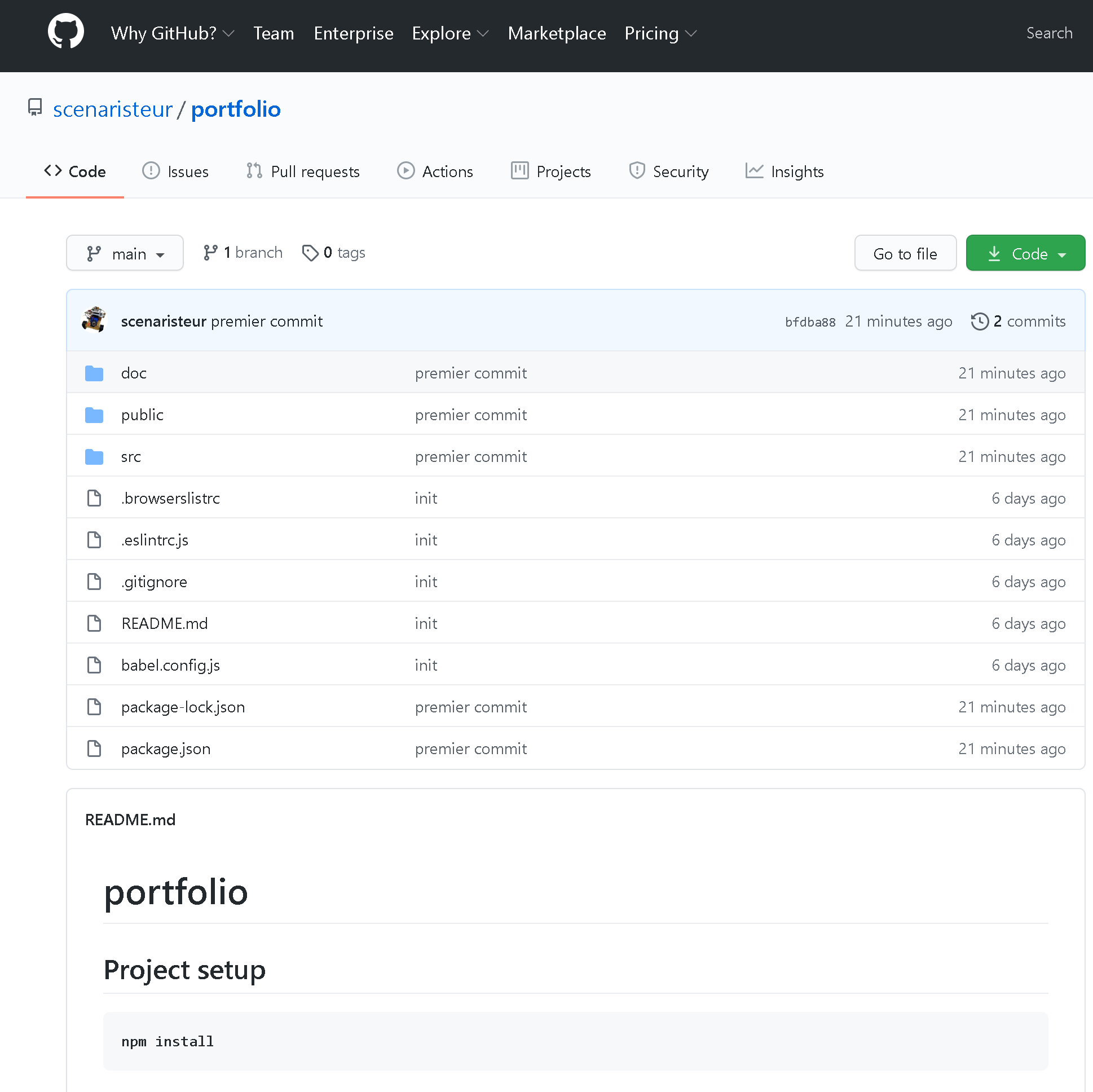Open the green Code download button
The height and width of the screenshot is (1092, 1093).
coord(1025,253)
